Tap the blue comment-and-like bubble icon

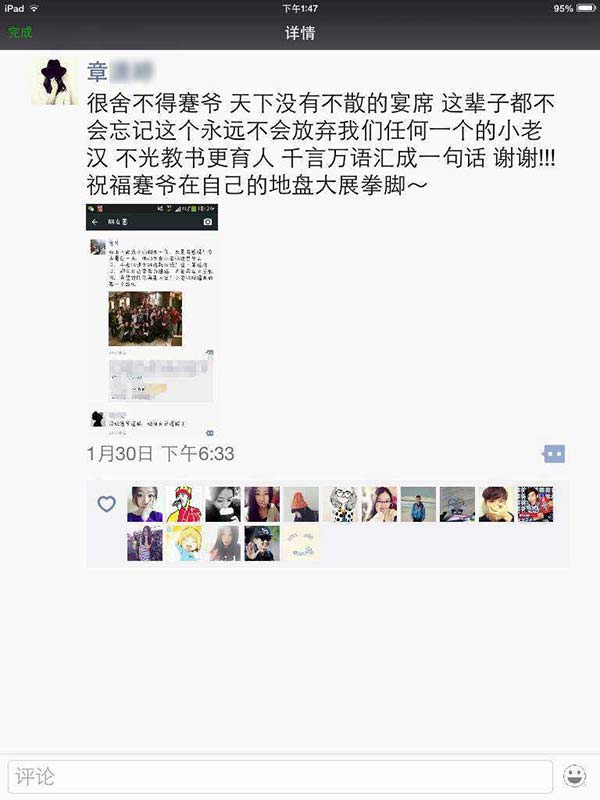tap(555, 454)
